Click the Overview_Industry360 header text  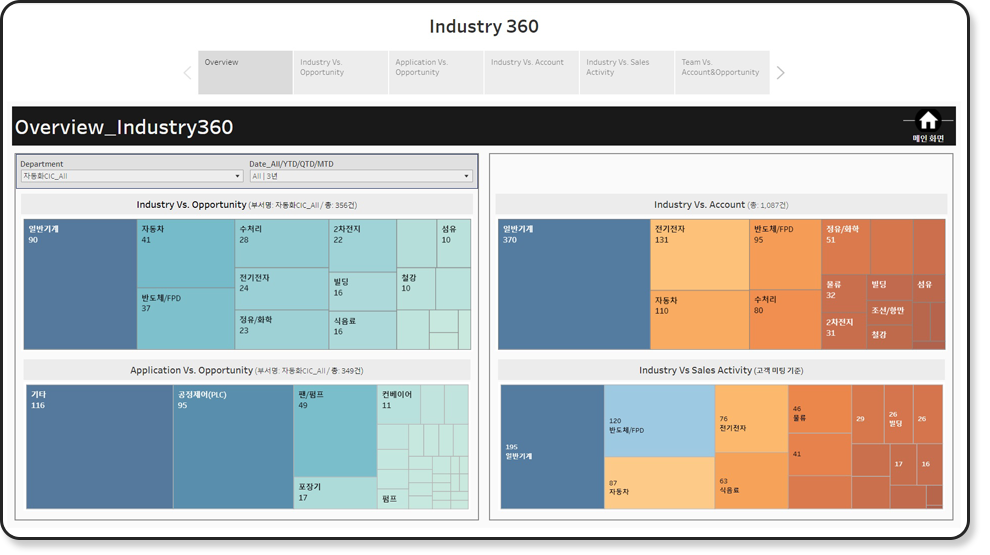[124, 127]
